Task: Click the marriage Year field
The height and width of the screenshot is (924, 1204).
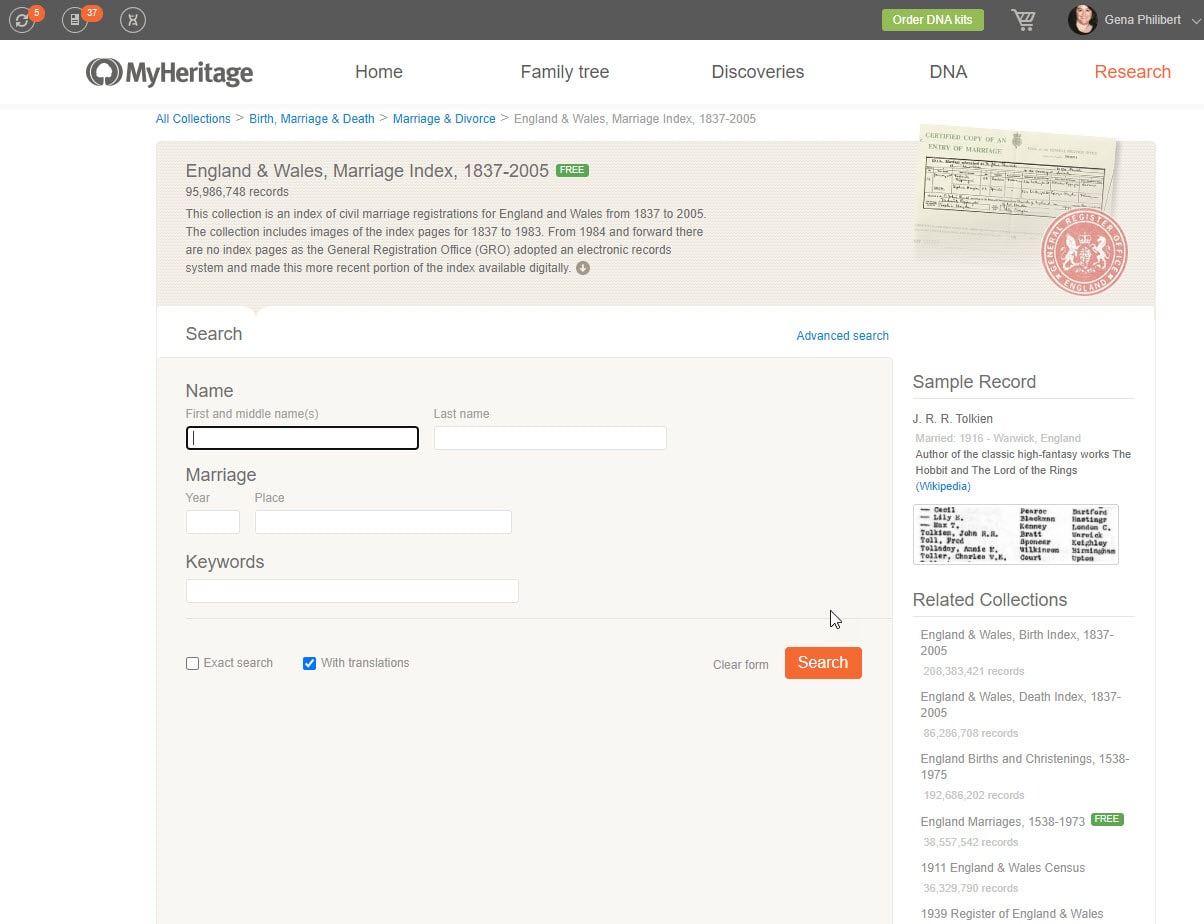Action: (213, 522)
